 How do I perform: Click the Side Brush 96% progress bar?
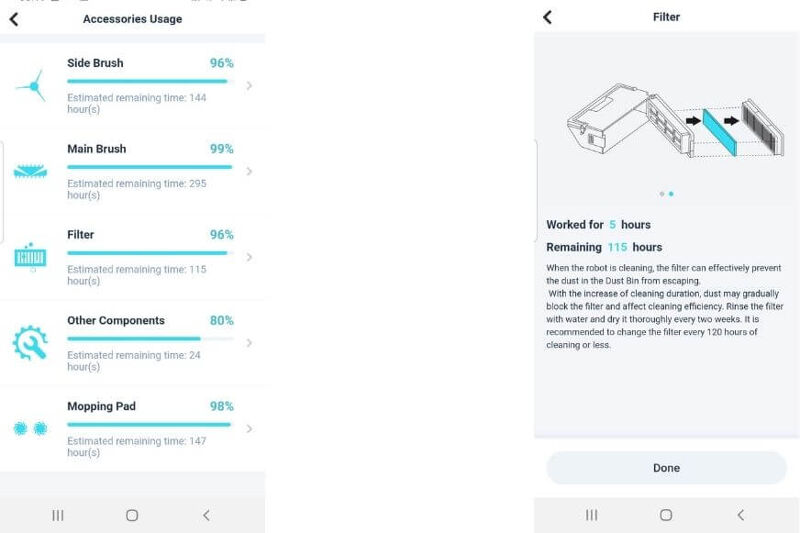(150, 81)
